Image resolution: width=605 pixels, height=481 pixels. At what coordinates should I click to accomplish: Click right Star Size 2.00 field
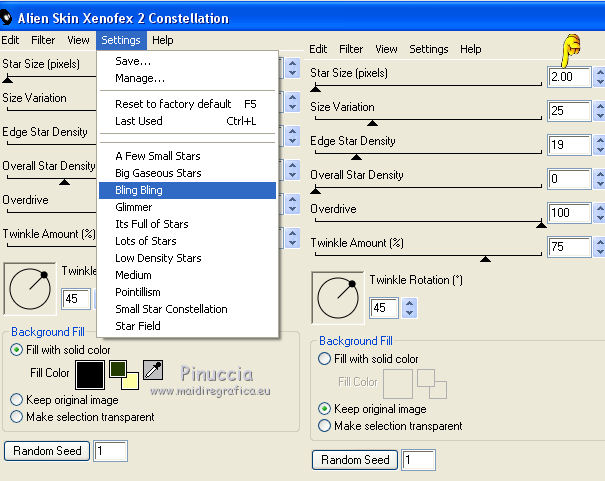coord(569,77)
